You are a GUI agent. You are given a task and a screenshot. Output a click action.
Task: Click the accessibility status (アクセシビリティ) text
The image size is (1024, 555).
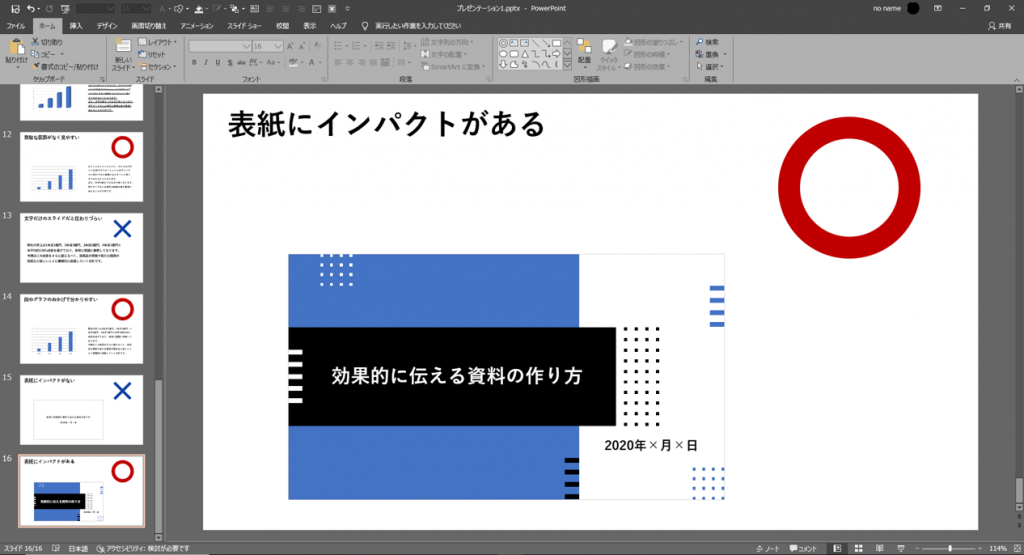point(143,548)
